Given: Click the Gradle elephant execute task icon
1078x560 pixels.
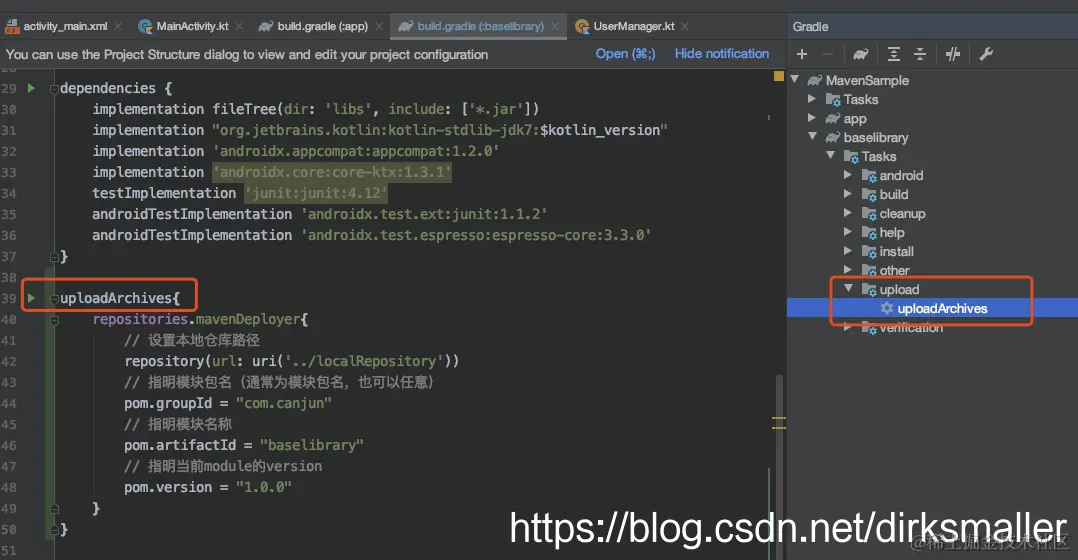Looking at the screenshot, I should (x=861, y=54).
